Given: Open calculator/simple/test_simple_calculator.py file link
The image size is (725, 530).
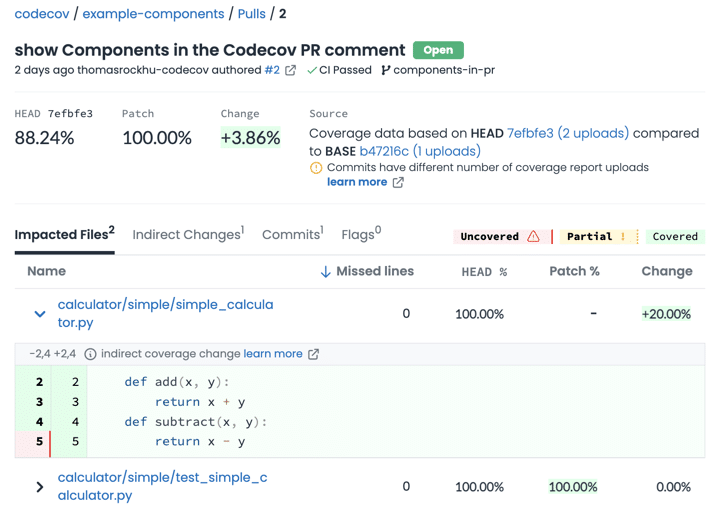Looking at the screenshot, I should pyautogui.click(x=162, y=487).
